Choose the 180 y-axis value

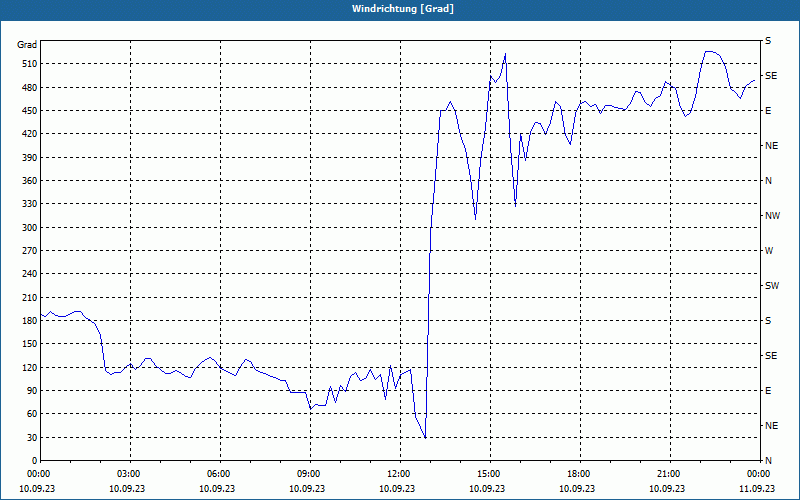(31, 320)
